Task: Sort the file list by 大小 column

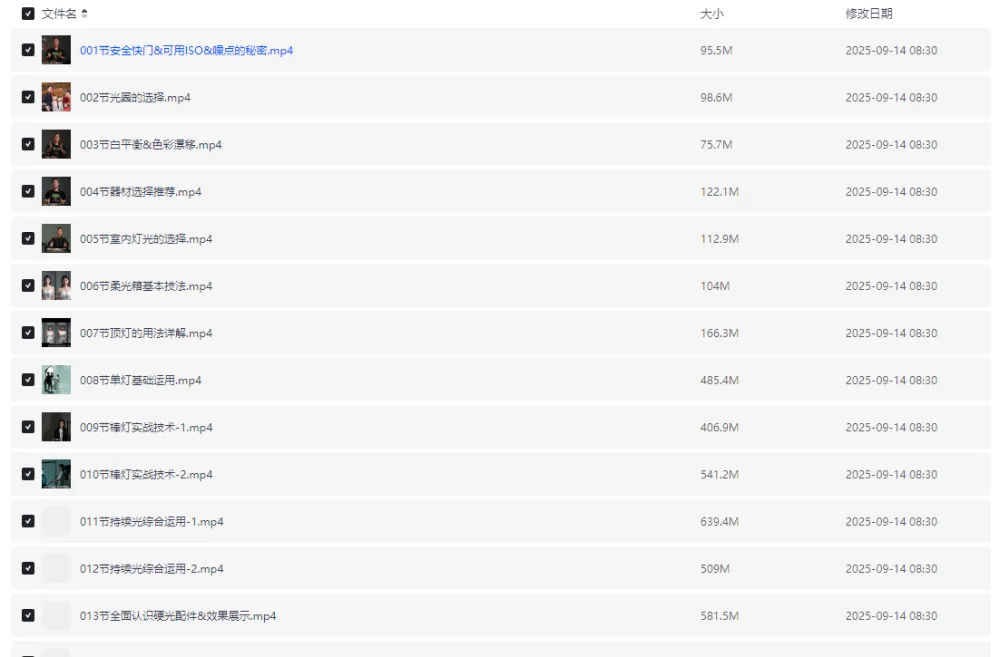Action: tap(711, 14)
